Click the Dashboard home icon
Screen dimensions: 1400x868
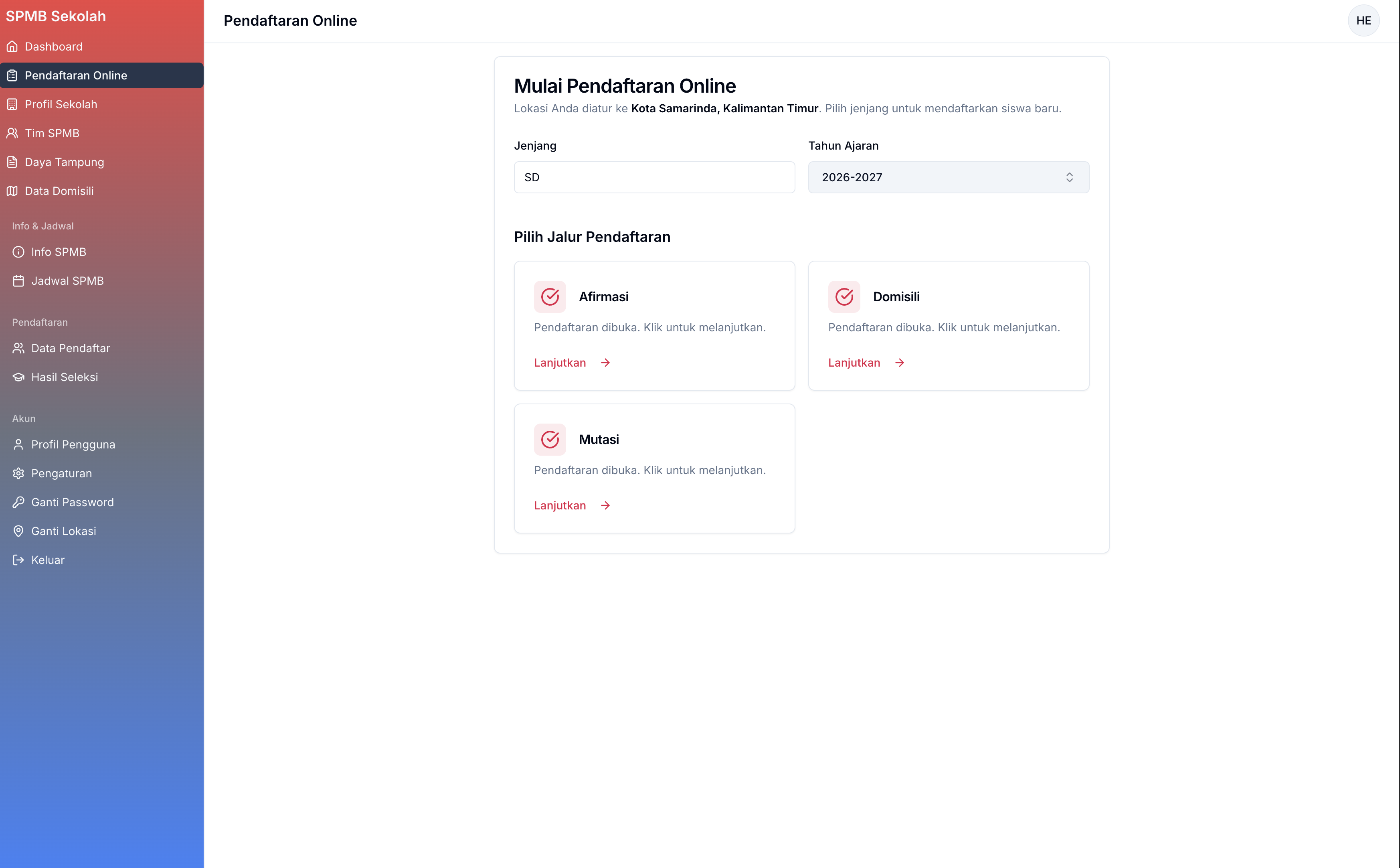click(12, 47)
